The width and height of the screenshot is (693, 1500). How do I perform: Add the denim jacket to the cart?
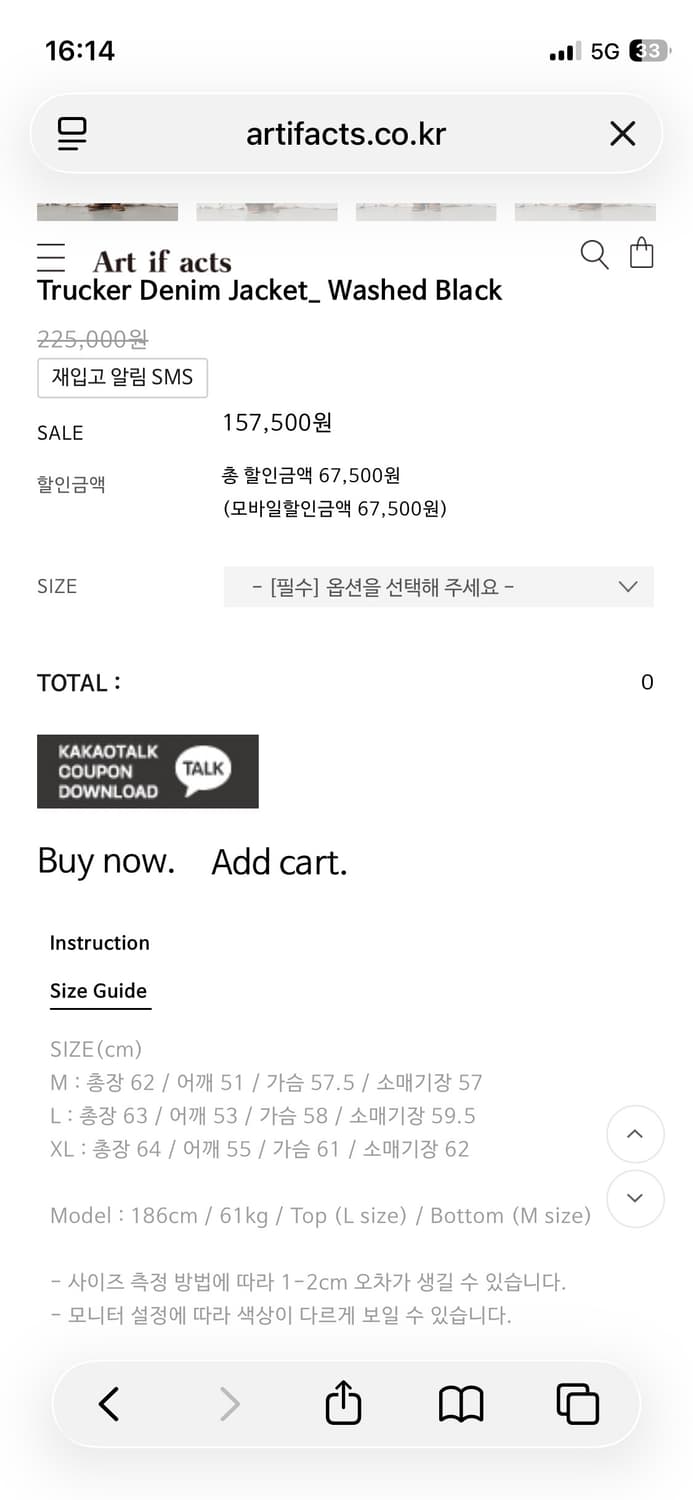tap(279, 861)
